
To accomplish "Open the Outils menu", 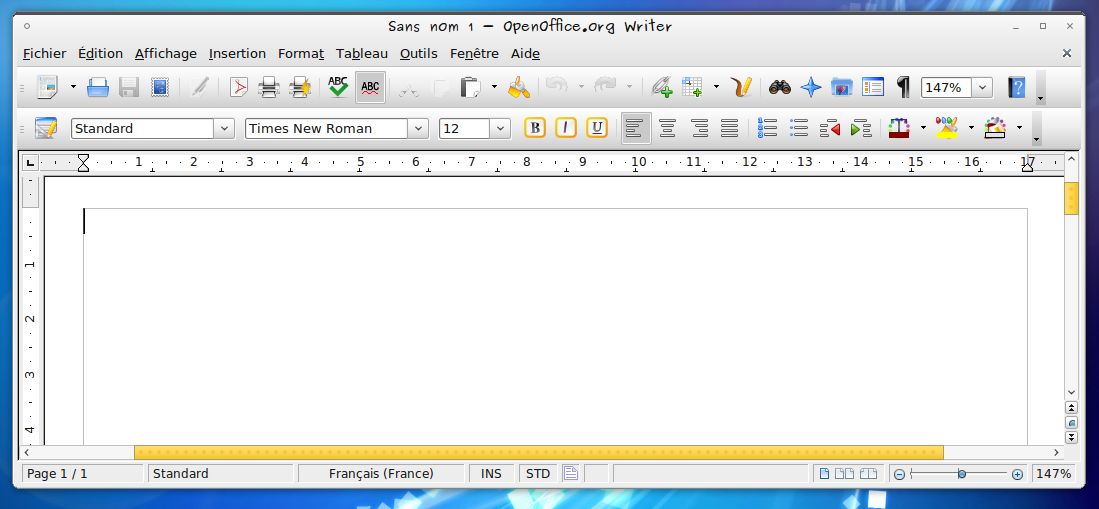I will [418, 53].
